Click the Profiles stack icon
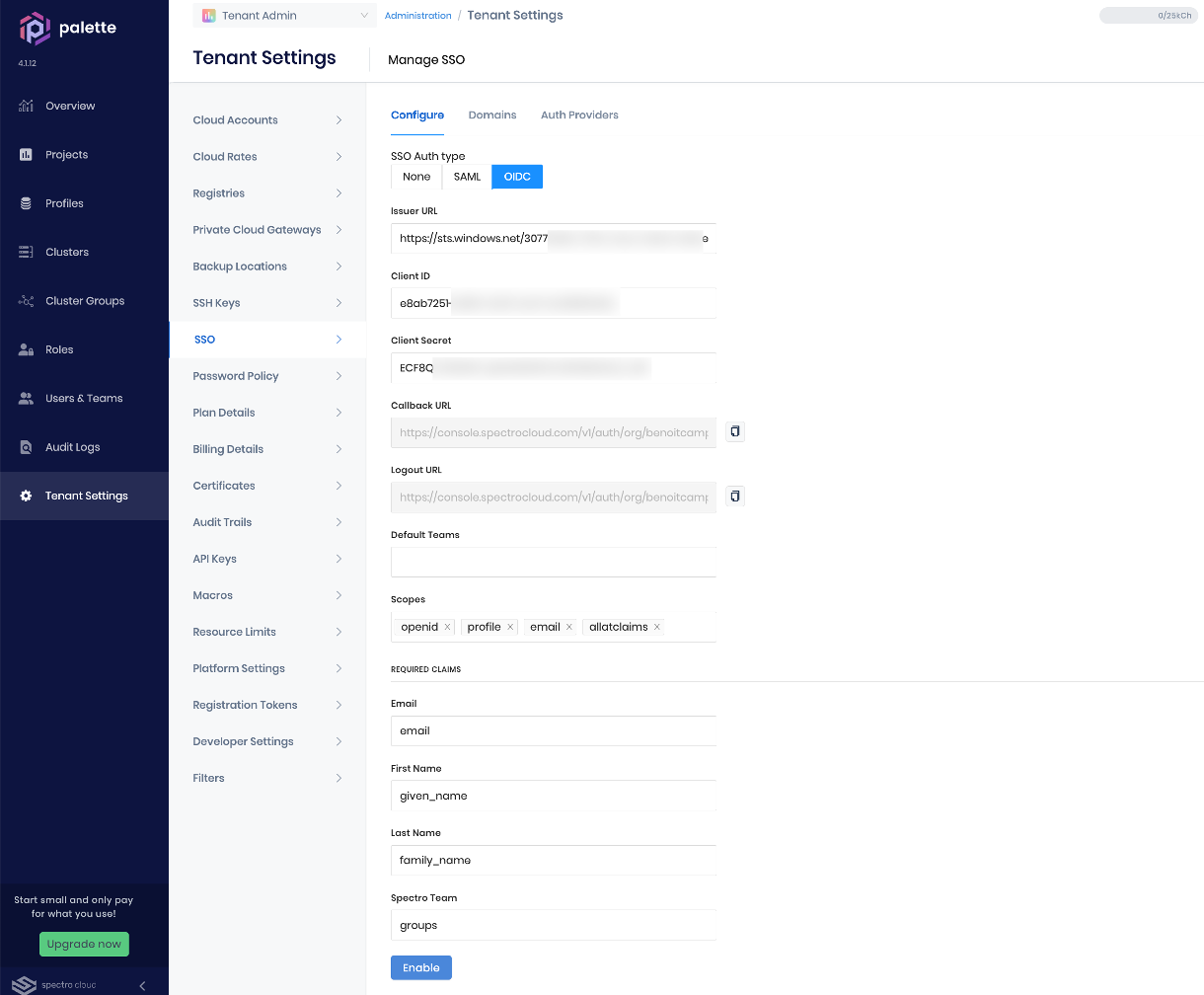Image resolution: width=1204 pixels, height=995 pixels. 26,203
